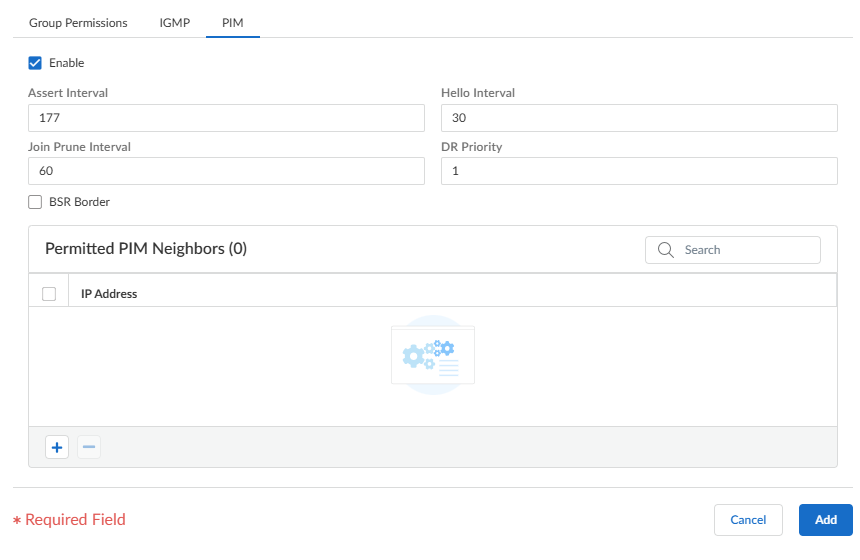Image resolution: width=860 pixels, height=560 pixels.
Task: Click the Search box for PIM neighbors
Action: tap(733, 250)
